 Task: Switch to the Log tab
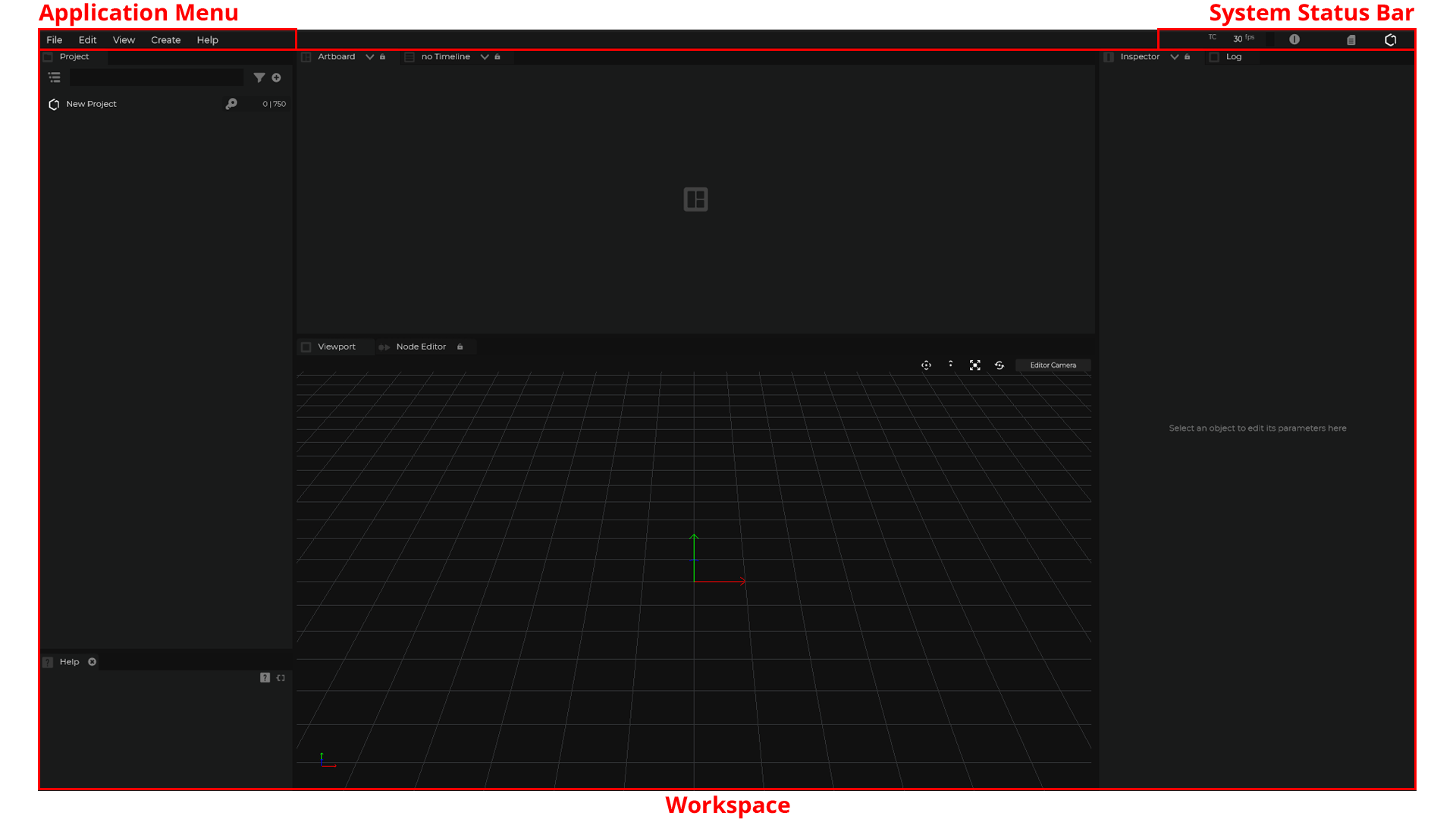(1234, 57)
